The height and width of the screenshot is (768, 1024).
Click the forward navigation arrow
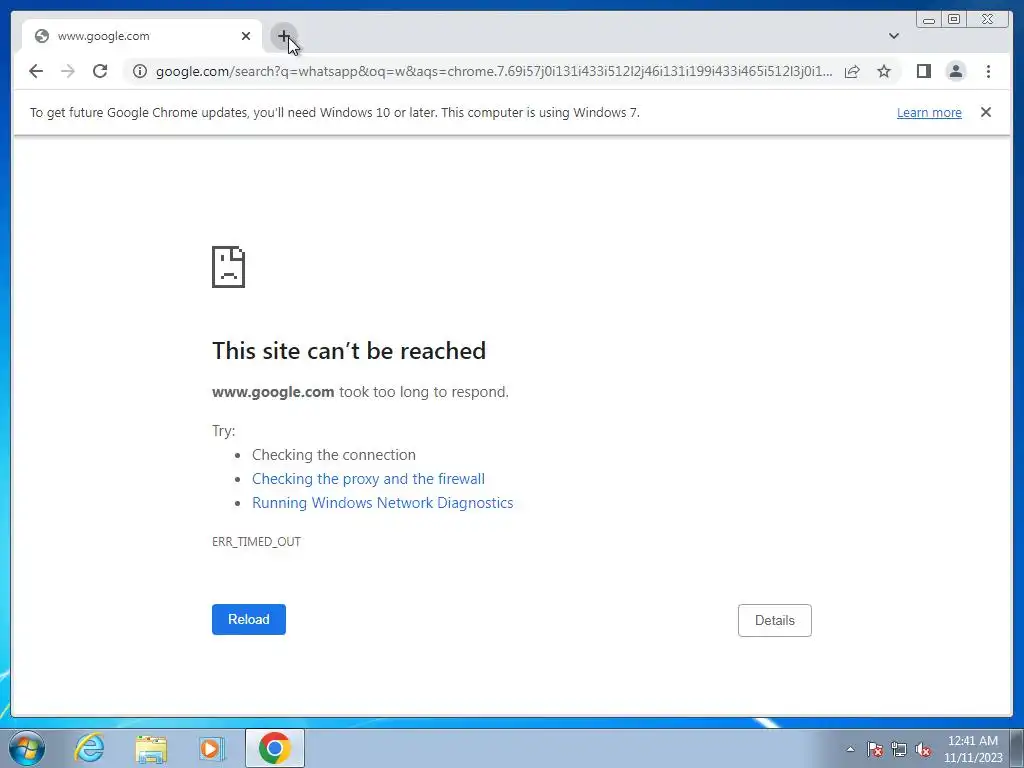click(68, 71)
